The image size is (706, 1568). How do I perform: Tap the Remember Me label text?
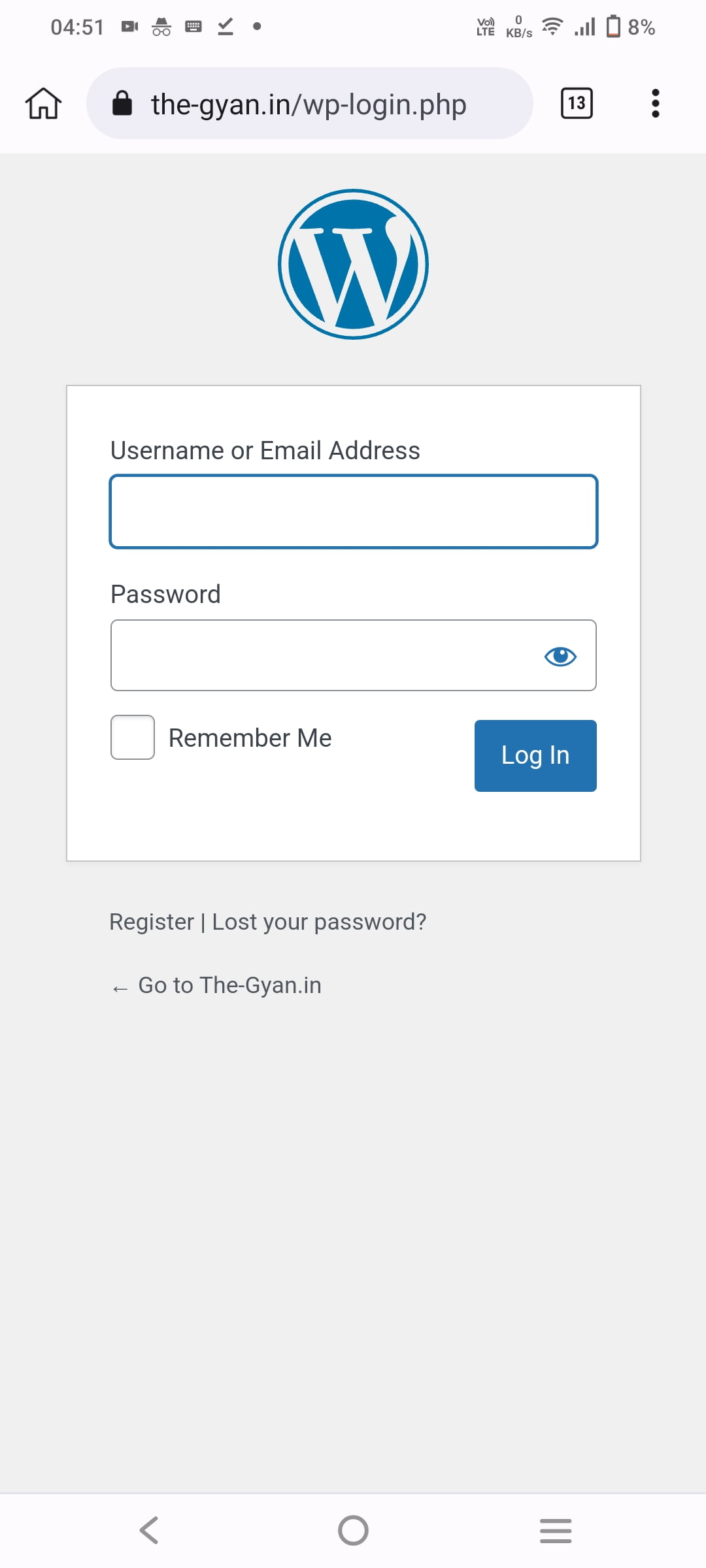point(250,738)
